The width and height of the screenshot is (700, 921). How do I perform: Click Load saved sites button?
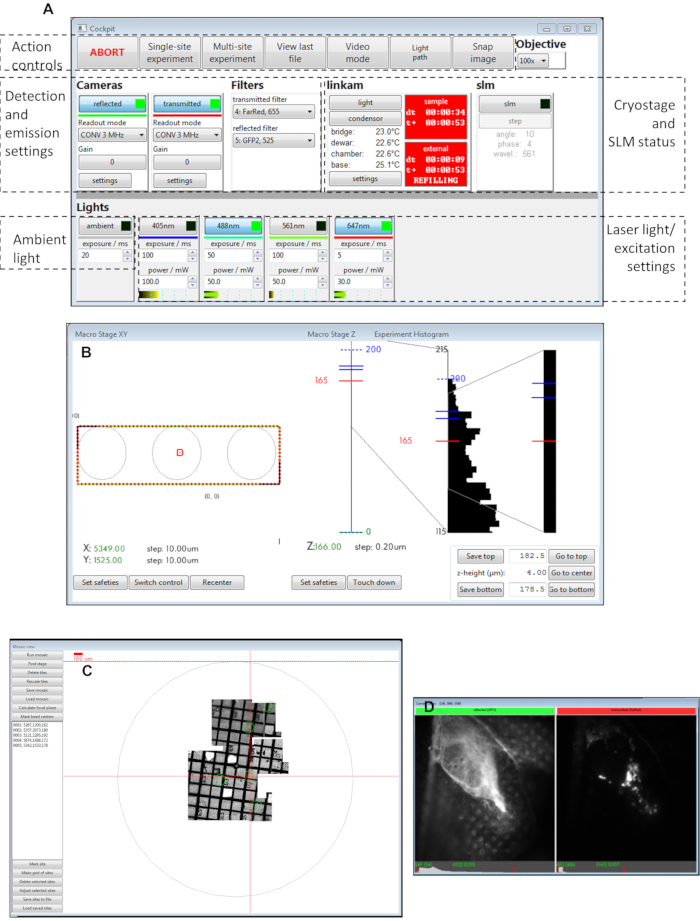37,908
